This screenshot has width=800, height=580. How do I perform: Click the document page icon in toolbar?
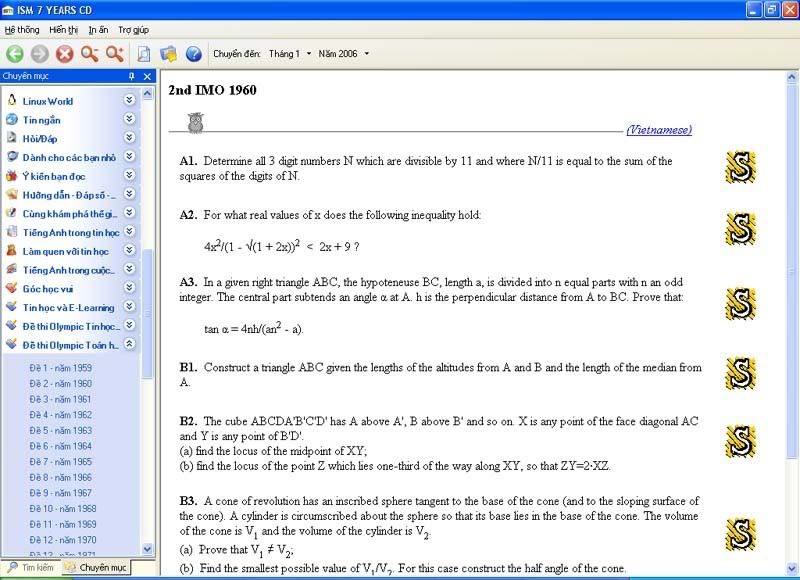click(x=144, y=54)
